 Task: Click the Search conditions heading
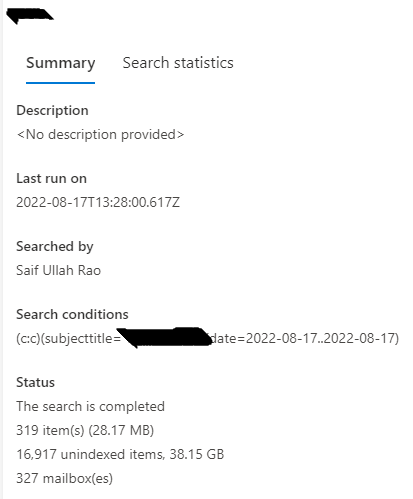coord(72,314)
